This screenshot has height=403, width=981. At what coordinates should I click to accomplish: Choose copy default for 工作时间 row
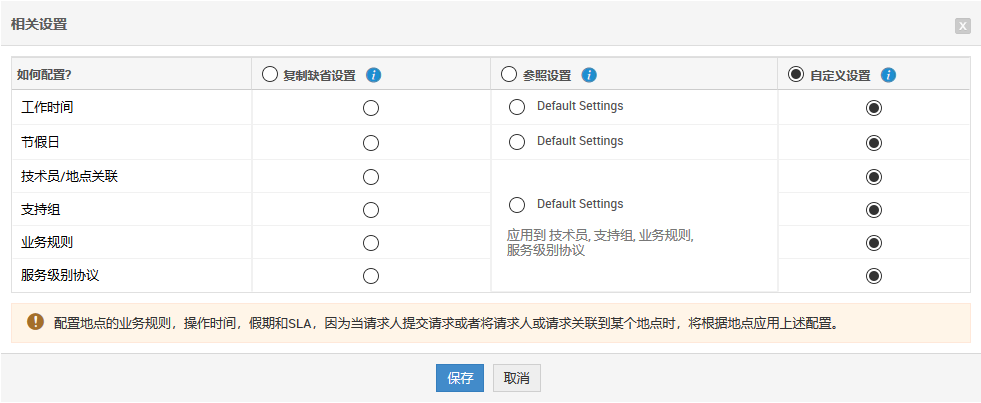pos(371,108)
